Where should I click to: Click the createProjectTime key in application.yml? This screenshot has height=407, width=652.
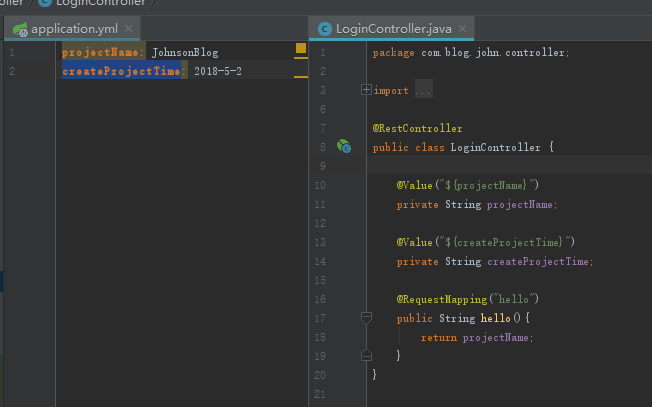121,71
